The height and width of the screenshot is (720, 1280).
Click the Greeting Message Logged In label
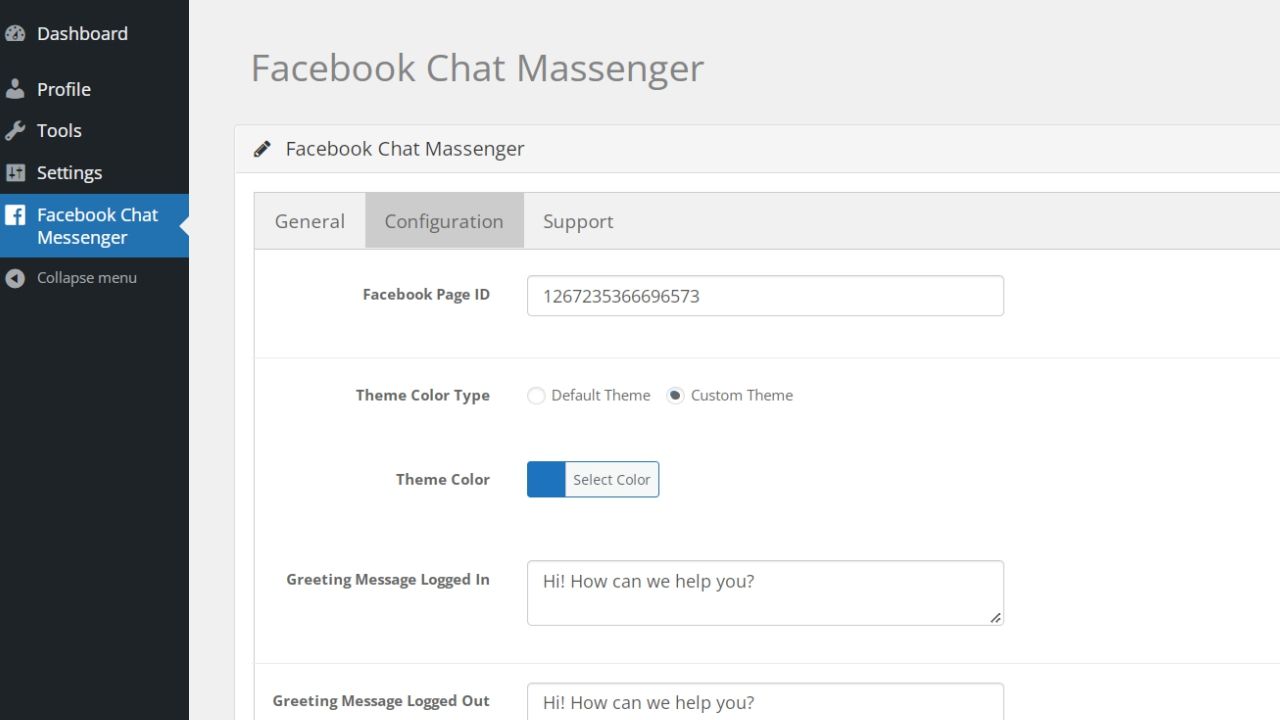(388, 580)
